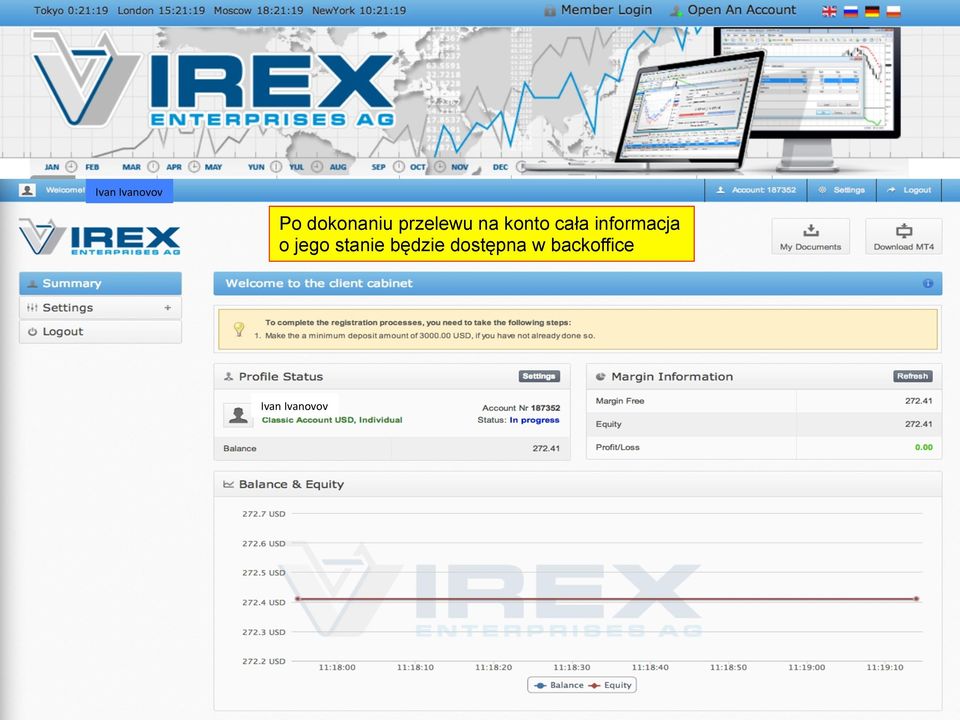Toggle the Equity series in chart legend
Screen dimensions: 960x720
[610, 685]
